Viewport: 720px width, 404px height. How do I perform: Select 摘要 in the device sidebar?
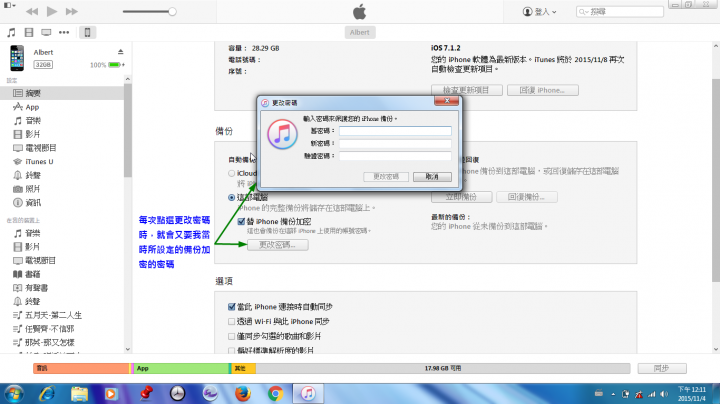[x=62, y=93]
